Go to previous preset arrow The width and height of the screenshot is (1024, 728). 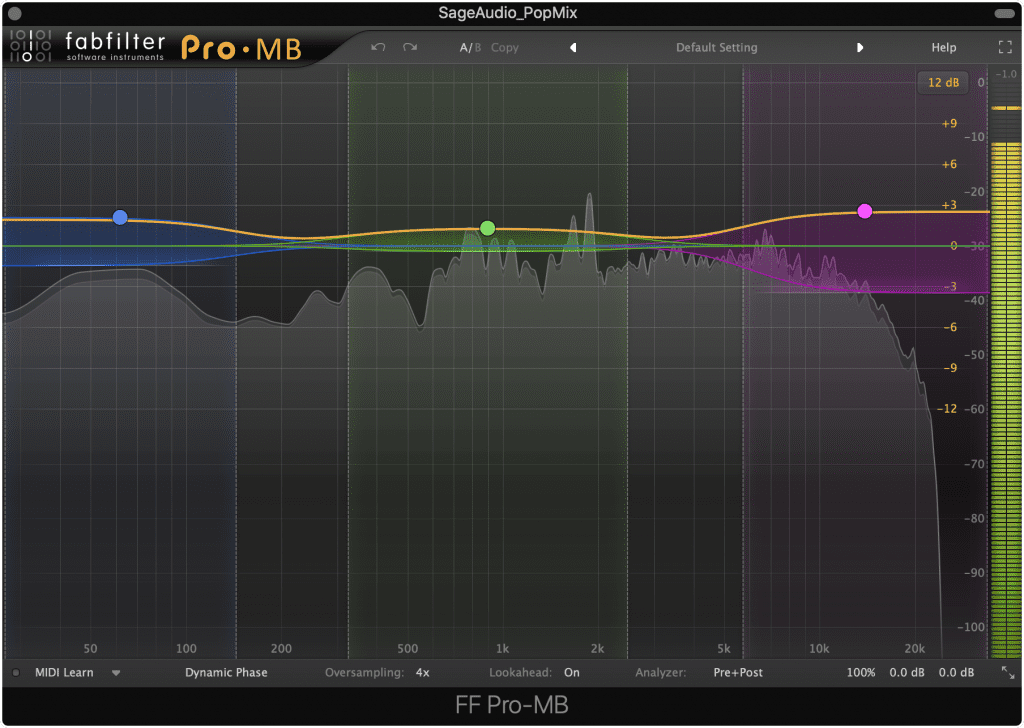[x=573, y=48]
